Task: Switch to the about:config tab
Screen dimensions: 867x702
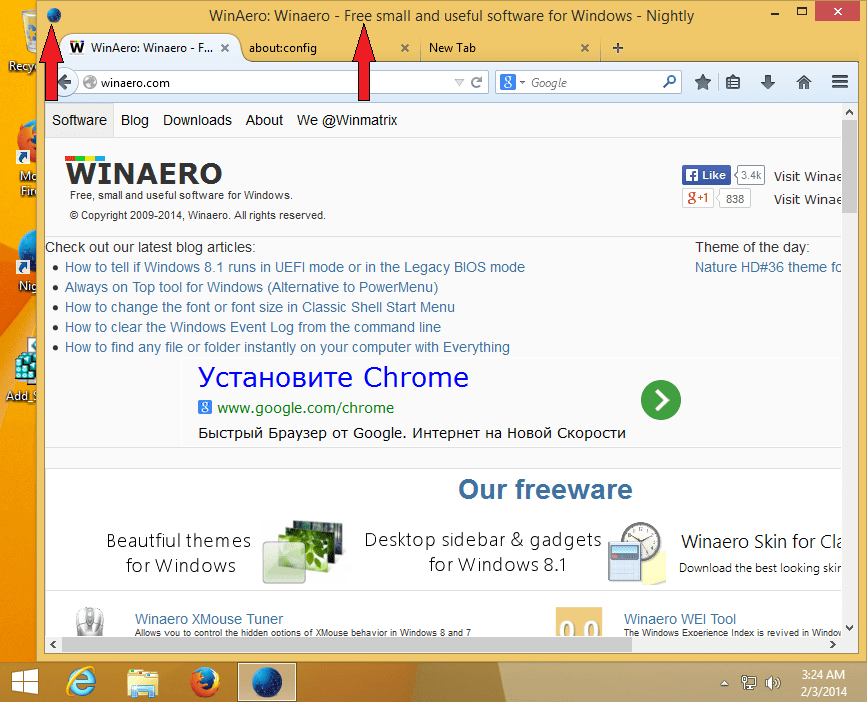Action: (330, 48)
